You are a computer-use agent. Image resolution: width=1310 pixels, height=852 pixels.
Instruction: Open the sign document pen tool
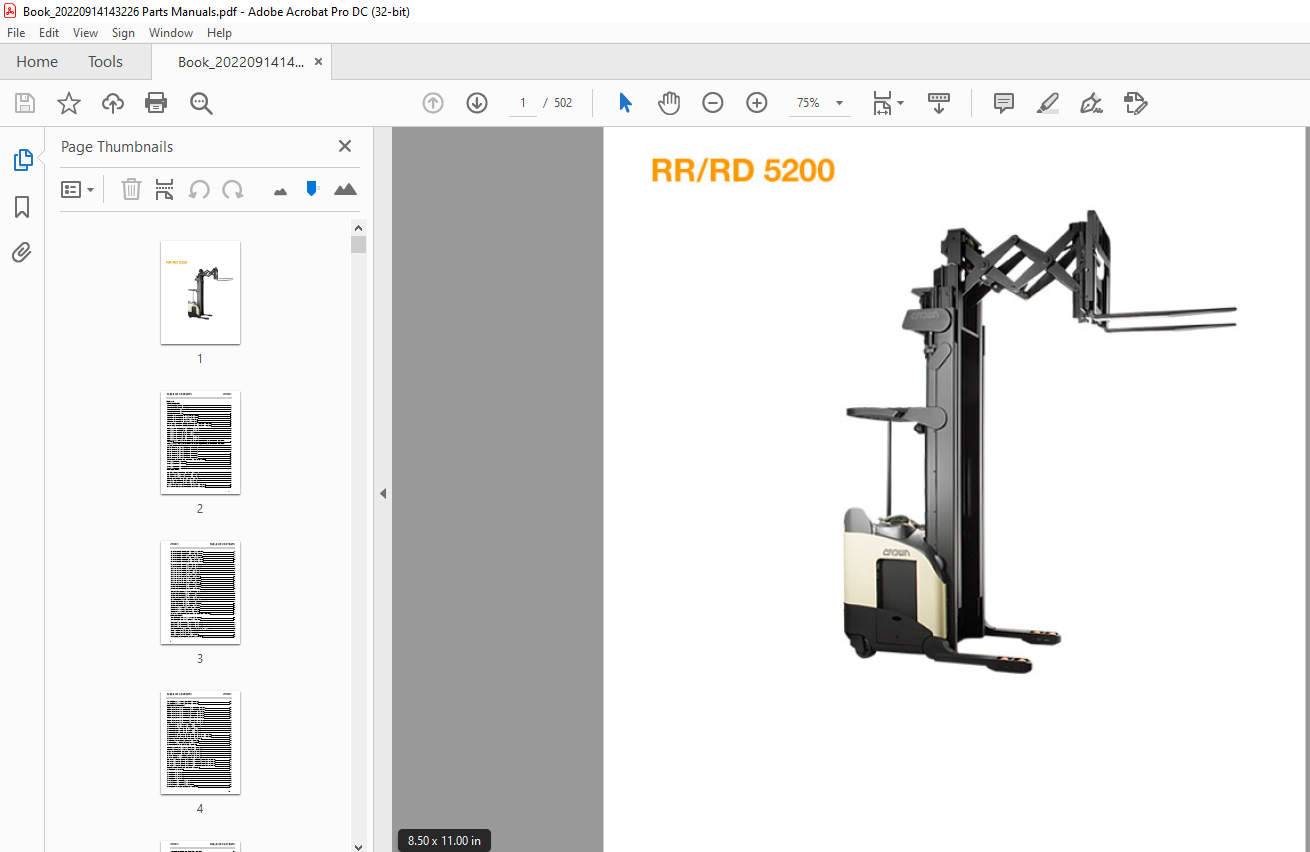1092,103
